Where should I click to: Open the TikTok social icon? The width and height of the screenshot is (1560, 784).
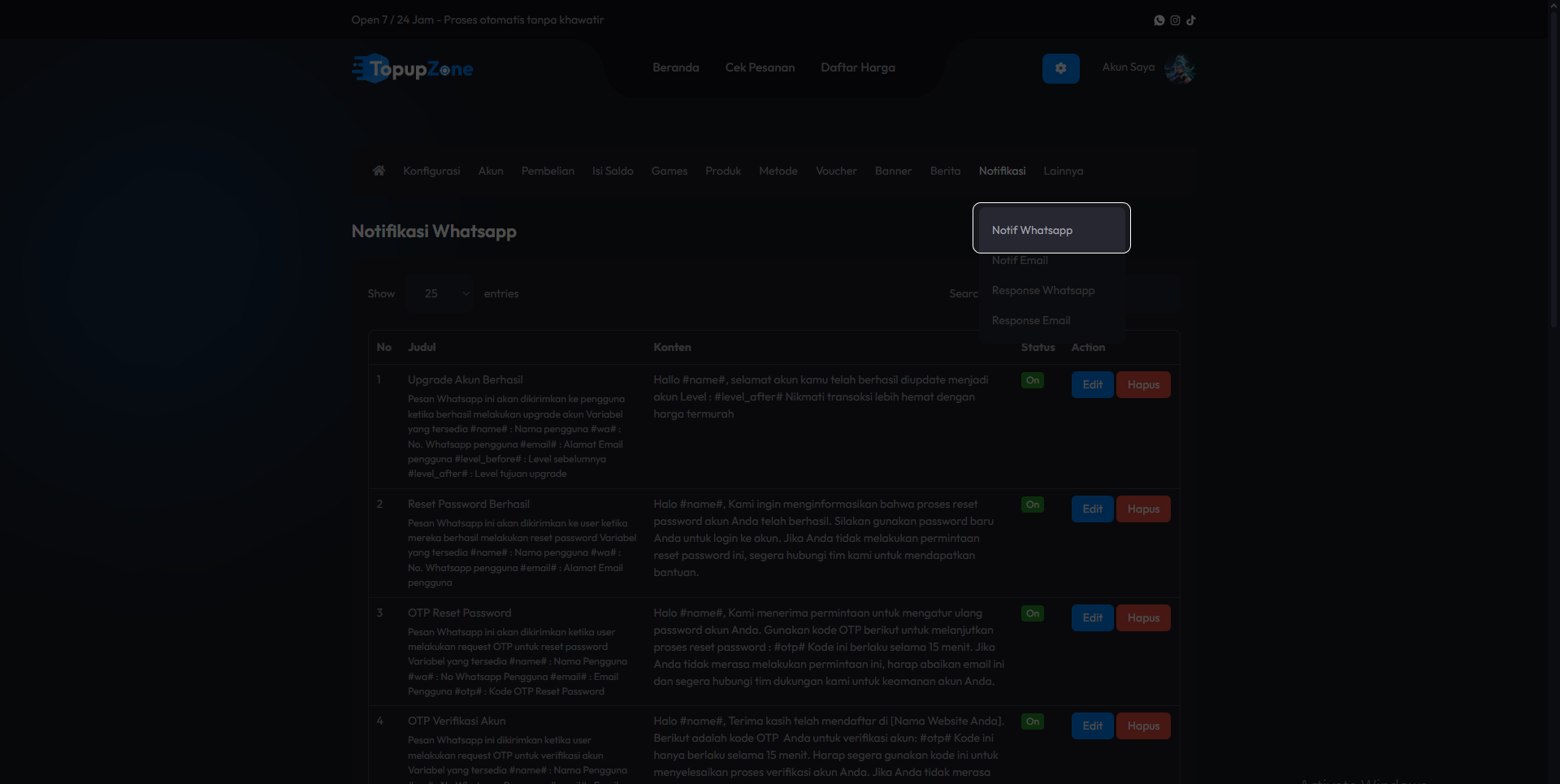coord(1191,20)
